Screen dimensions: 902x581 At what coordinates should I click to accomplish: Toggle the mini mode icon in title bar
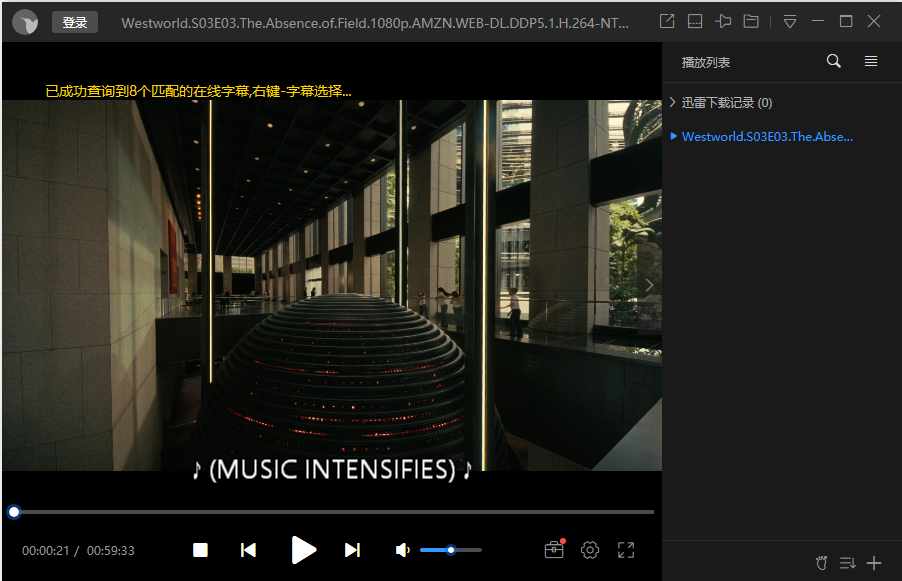tap(695, 21)
